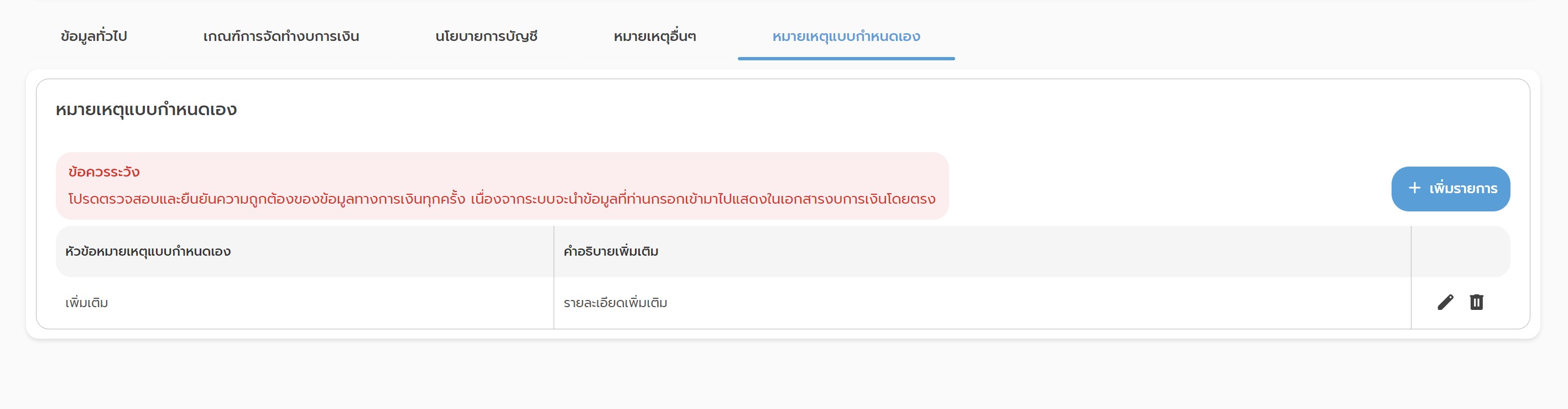The width and height of the screenshot is (1568, 409).
Task: Open the เกณฑ์การจัดทำงบการเงิน tab
Action: (281, 37)
